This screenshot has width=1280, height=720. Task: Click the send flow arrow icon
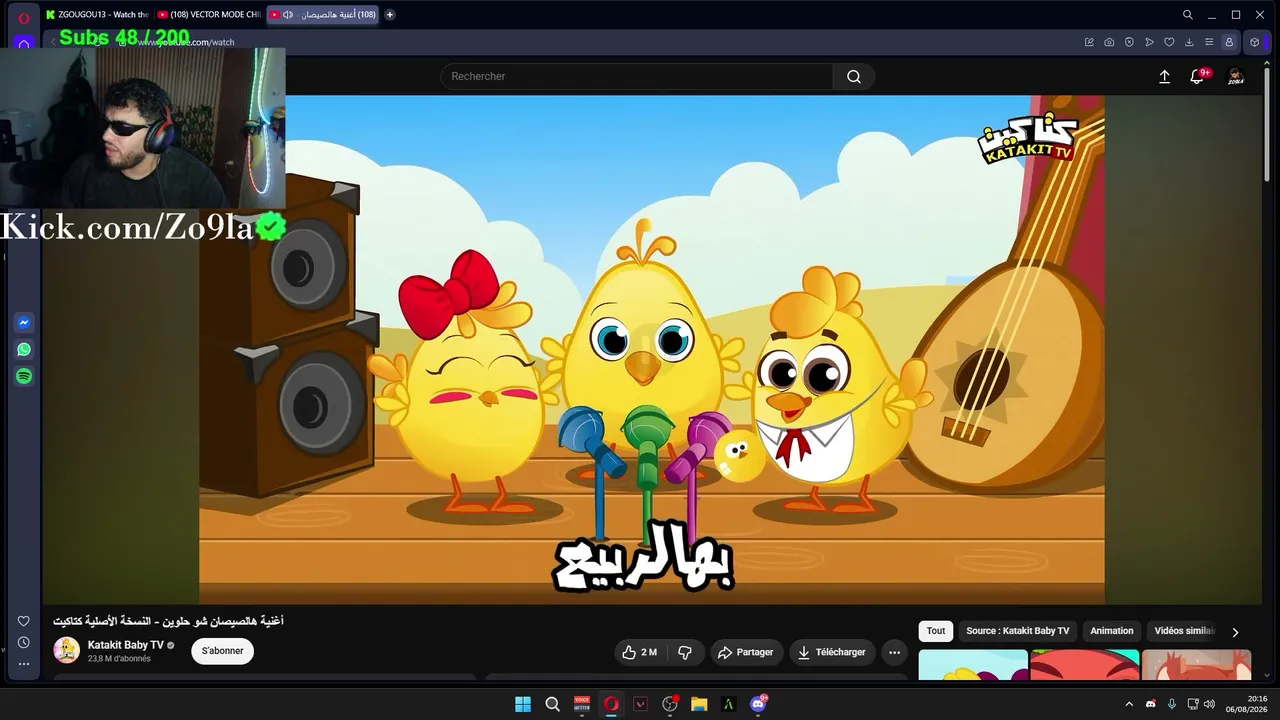pyautogui.click(x=1149, y=42)
